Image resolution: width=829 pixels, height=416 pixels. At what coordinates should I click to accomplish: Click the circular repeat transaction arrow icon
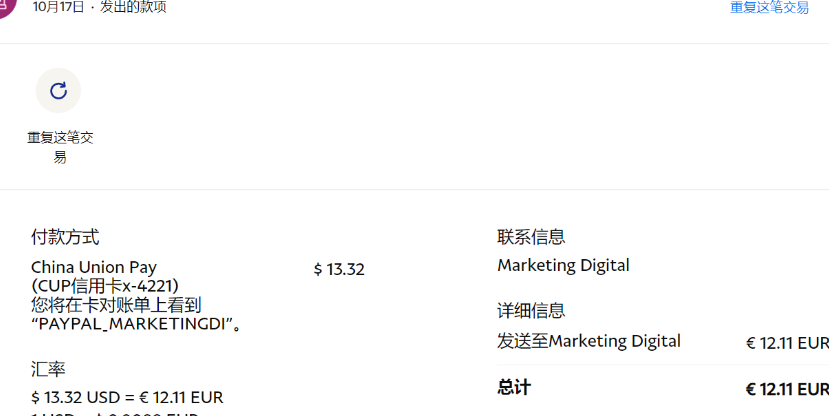pyautogui.click(x=58, y=91)
